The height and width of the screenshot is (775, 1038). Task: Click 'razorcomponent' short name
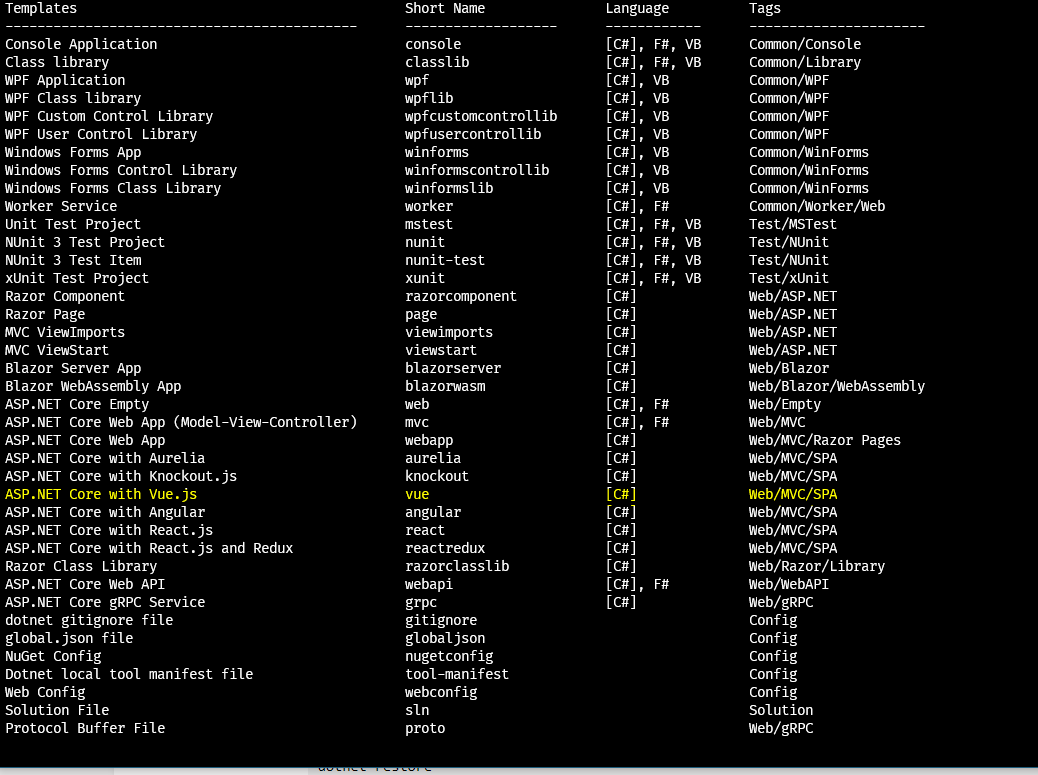[461, 296]
